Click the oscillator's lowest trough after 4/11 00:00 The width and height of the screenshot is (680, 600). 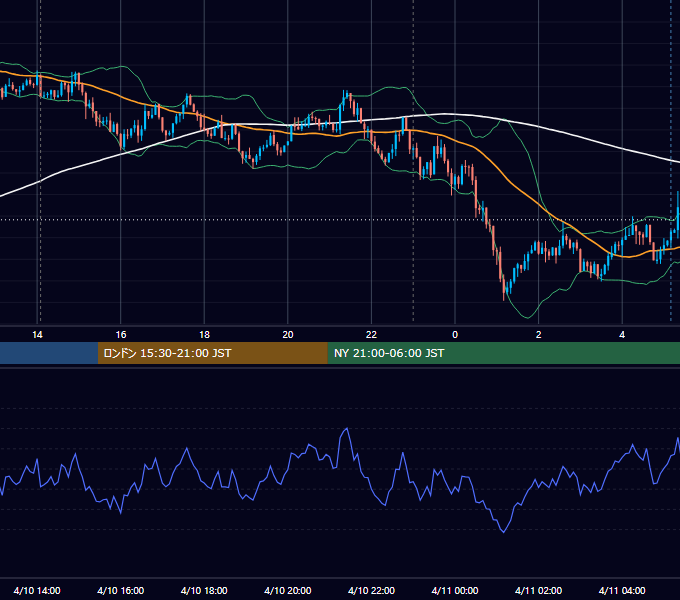[x=503, y=532]
